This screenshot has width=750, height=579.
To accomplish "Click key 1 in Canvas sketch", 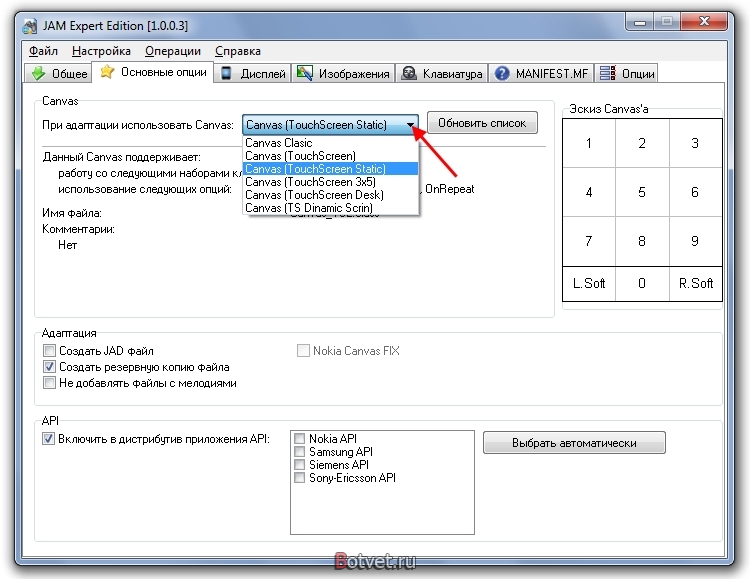I will click(x=589, y=143).
